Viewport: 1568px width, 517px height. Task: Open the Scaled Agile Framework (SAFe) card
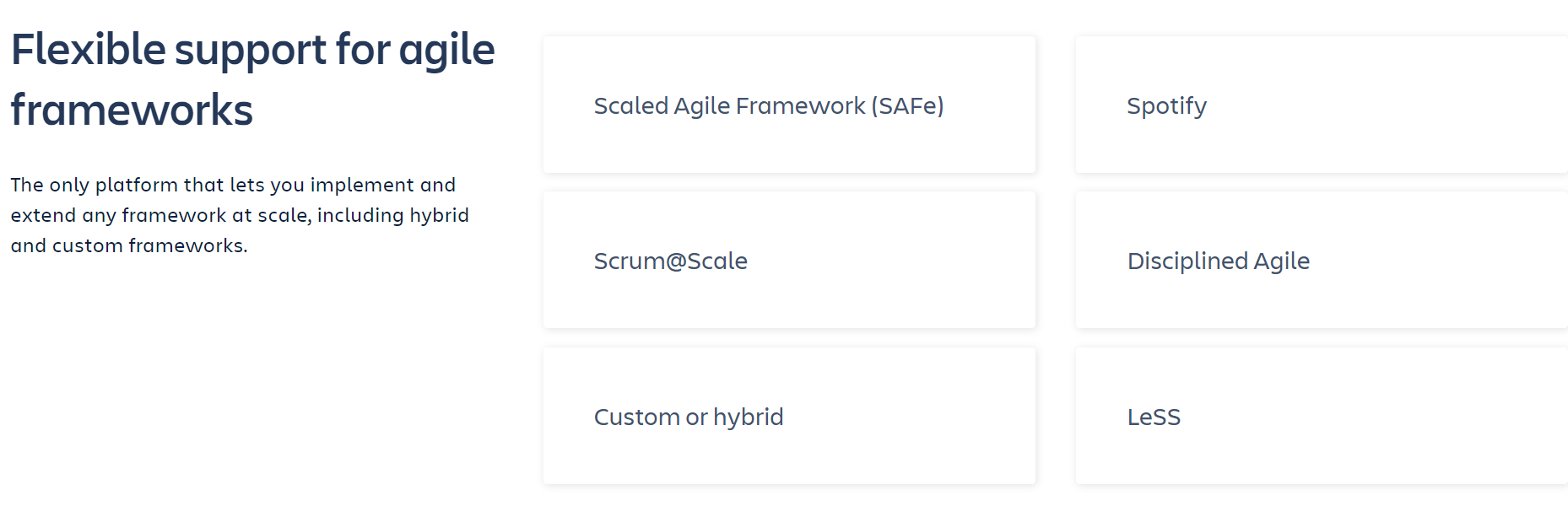(789, 105)
